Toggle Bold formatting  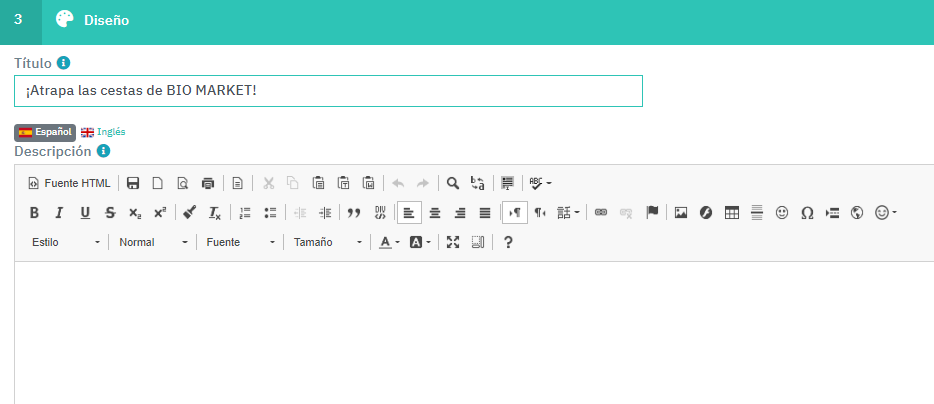[x=35, y=213]
